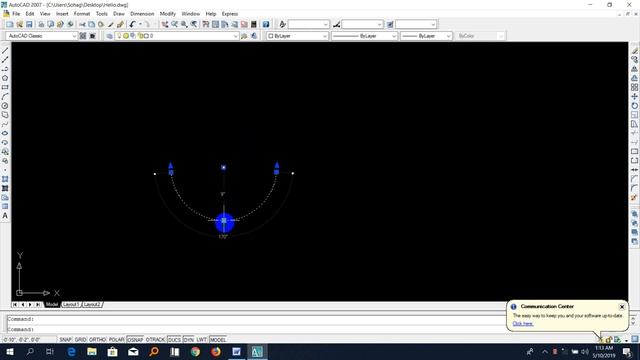Open File Explorer from the taskbar
Screen dimensions: 640x360
click(92, 351)
